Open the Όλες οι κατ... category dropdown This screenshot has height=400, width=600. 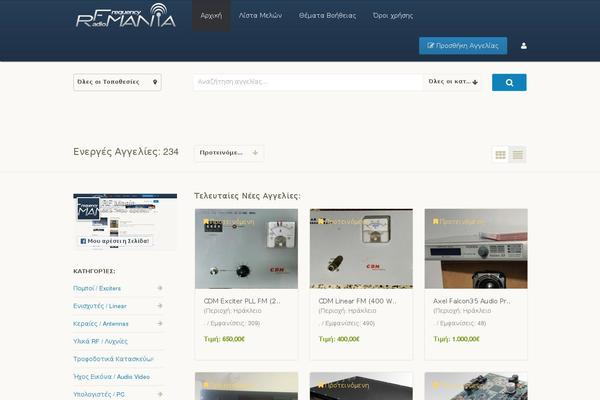point(453,82)
